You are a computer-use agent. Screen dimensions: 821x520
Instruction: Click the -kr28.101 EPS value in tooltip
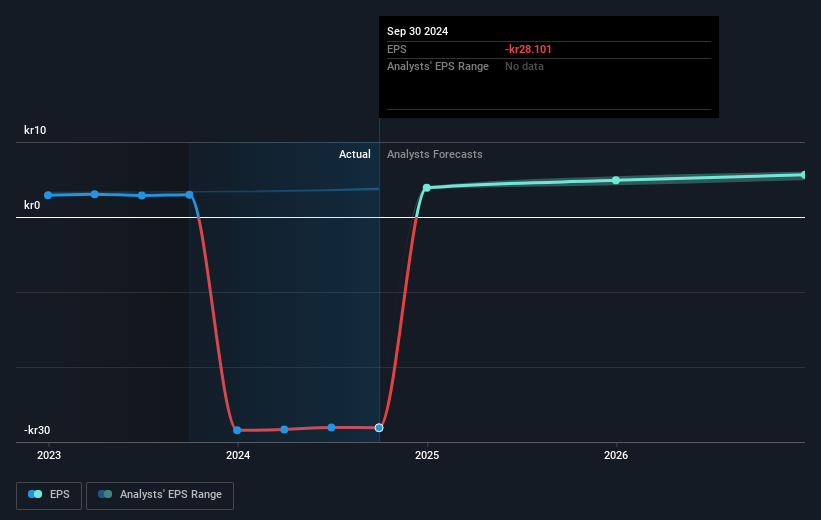point(528,49)
